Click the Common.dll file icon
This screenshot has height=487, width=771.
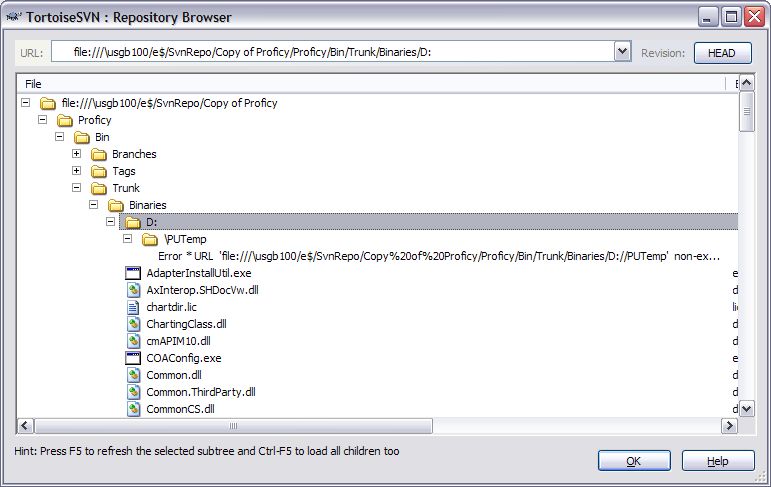tap(133, 375)
